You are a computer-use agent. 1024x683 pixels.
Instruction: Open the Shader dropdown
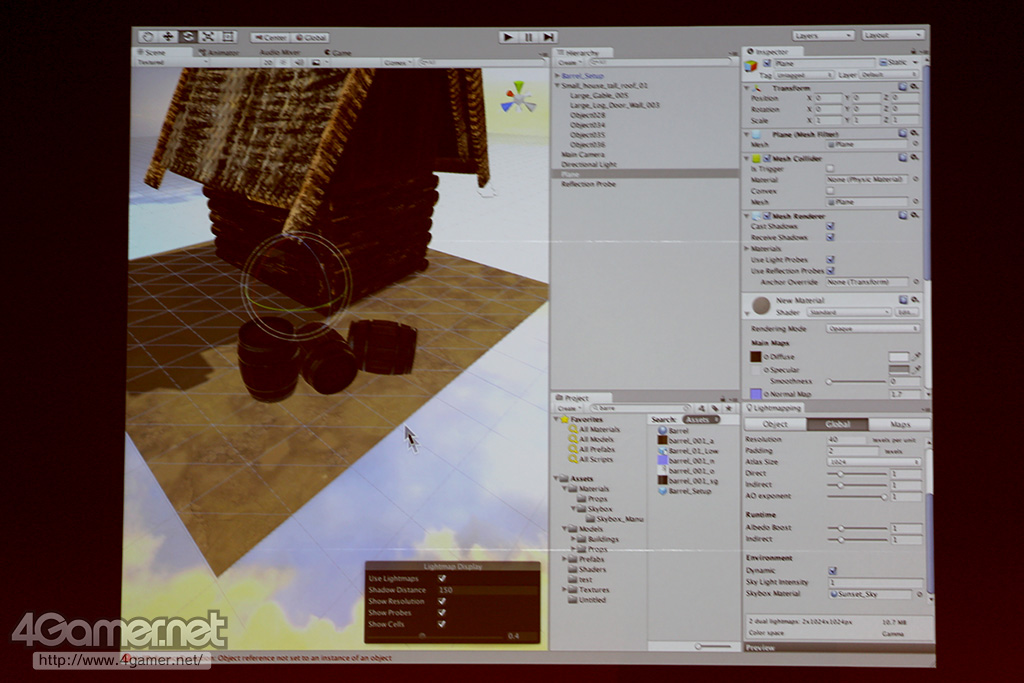[x=849, y=313]
